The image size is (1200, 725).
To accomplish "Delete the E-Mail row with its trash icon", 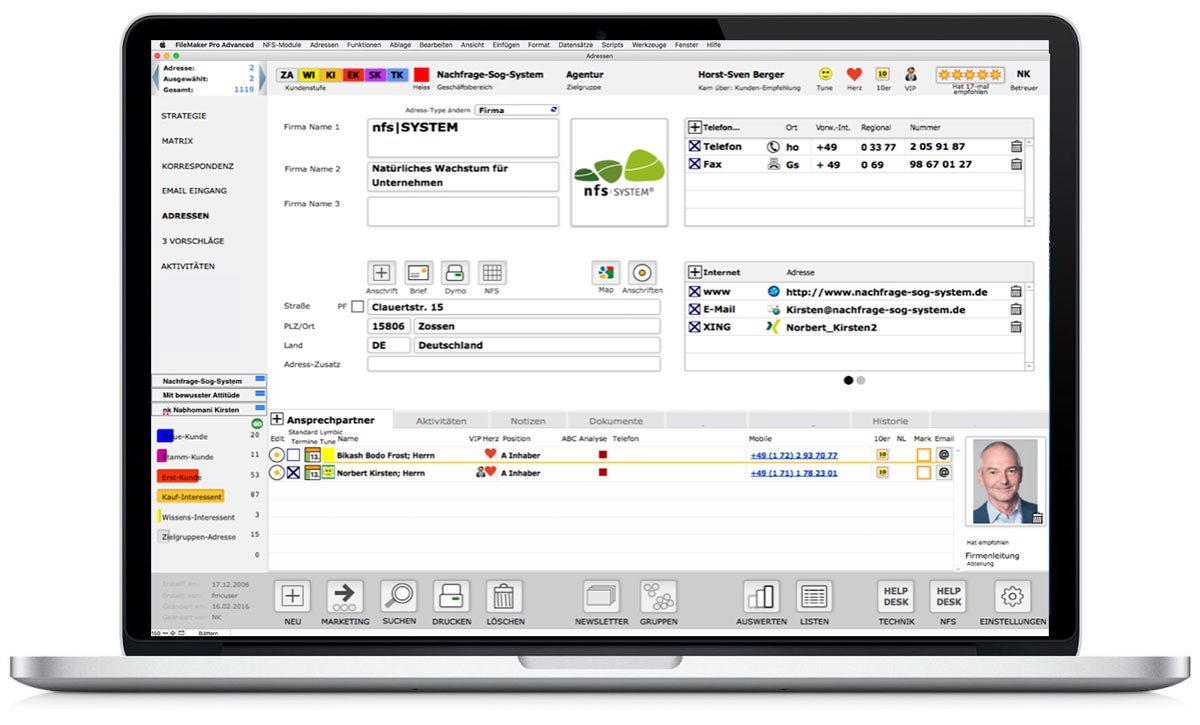I will [1016, 310].
